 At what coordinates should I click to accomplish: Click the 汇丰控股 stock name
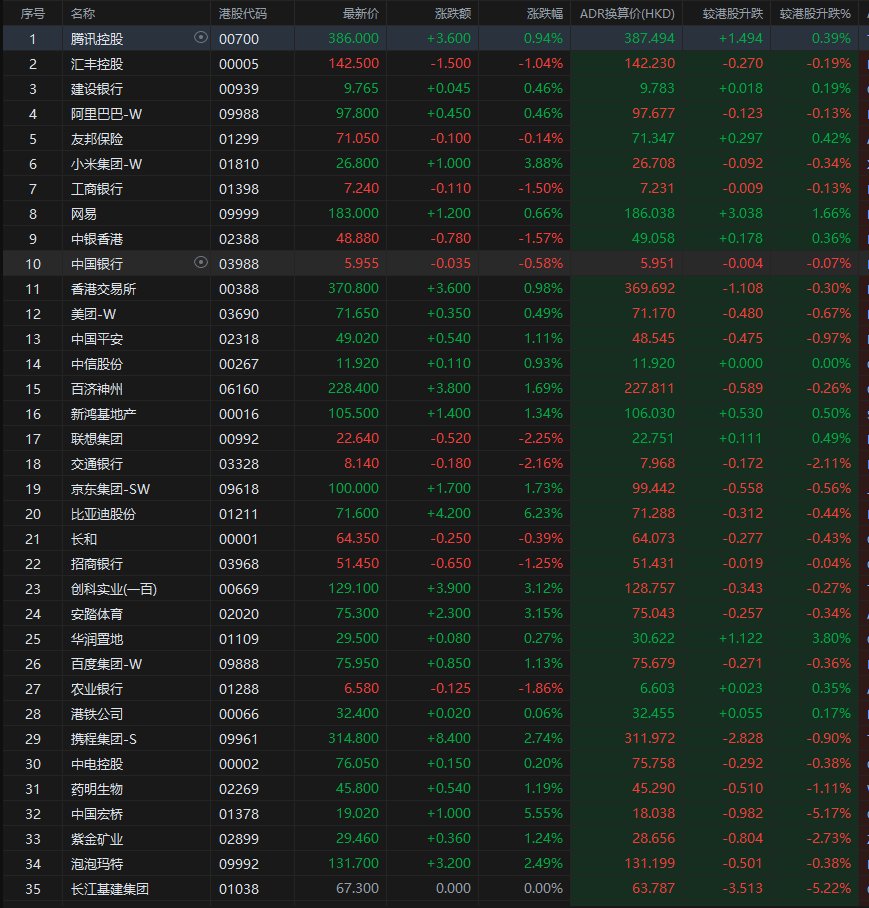click(97, 64)
